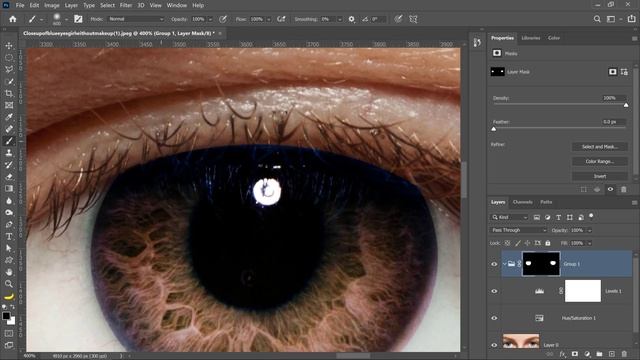Open the Pass Through blend mode dropdown
The height and width of the screenshot is (360, 640).
(x=518, y=230)
